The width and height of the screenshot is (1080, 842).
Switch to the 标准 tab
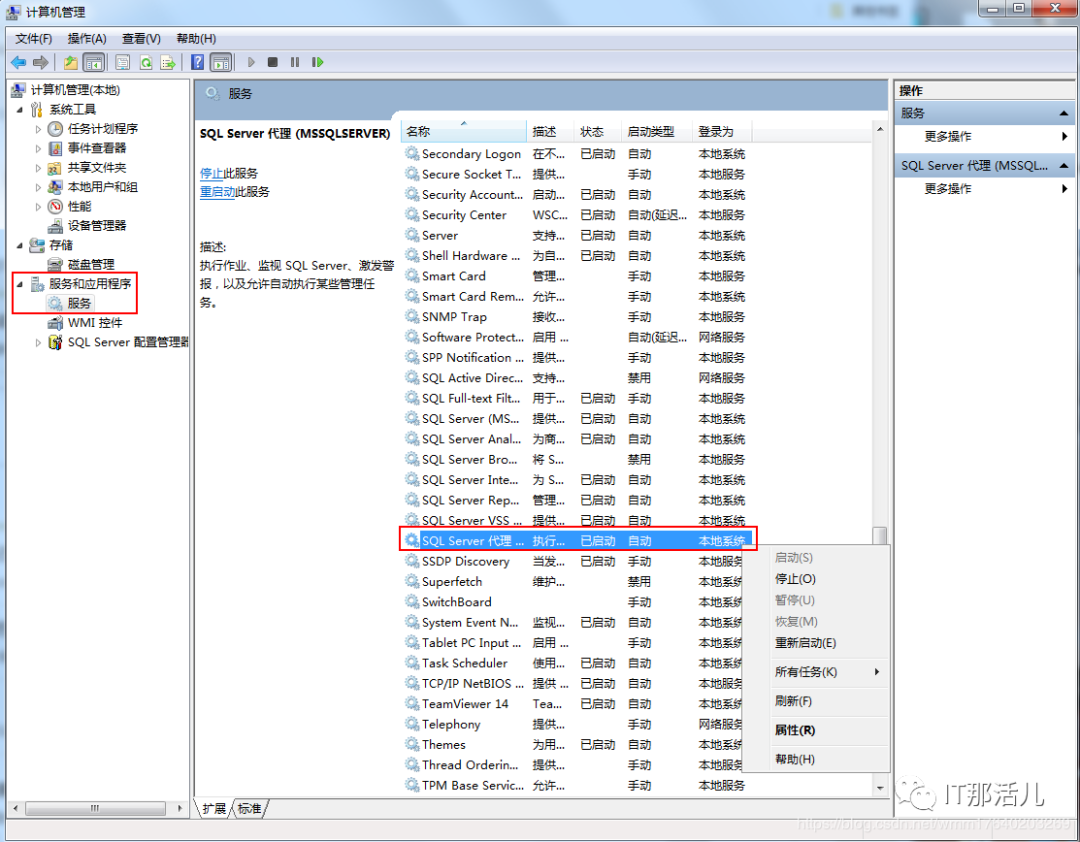(249, 809)
